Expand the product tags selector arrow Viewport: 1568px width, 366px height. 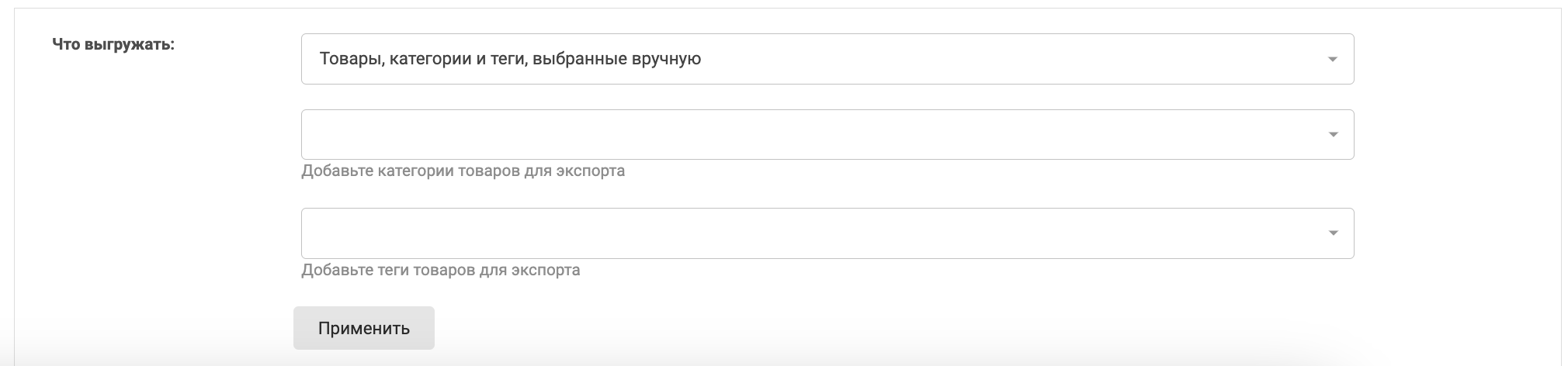coord(1333,233)
